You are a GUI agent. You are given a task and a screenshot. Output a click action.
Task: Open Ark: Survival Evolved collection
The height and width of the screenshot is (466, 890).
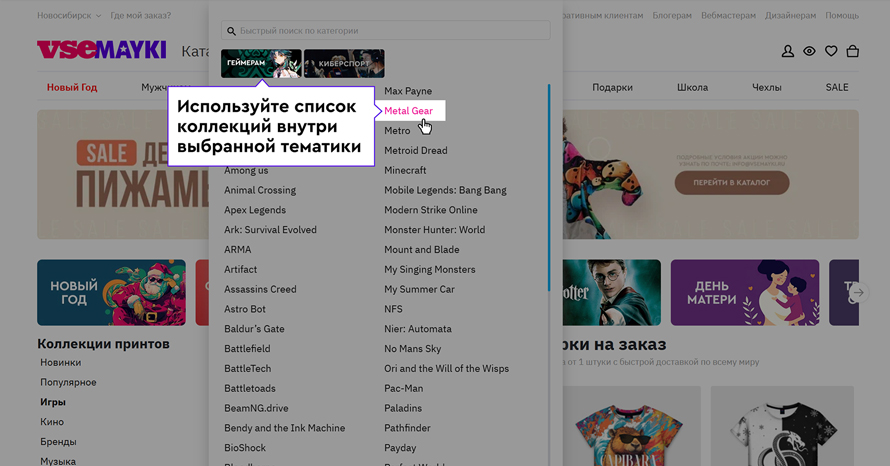click(270, 230)
